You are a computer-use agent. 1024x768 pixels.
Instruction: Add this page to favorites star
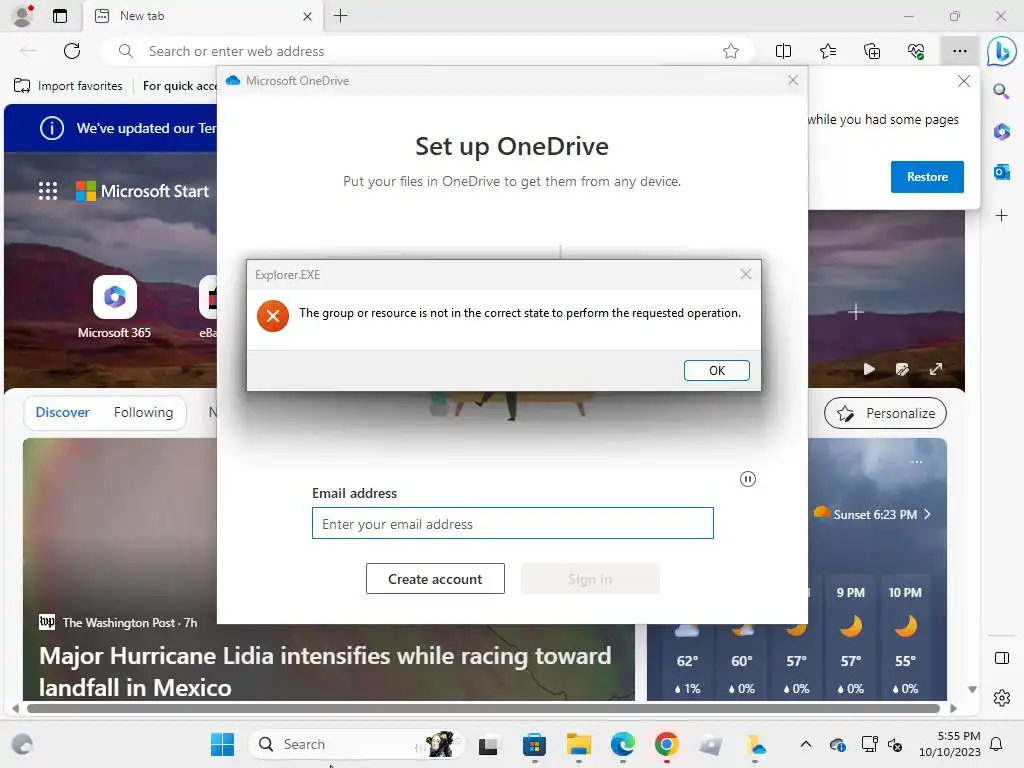(731, 51)
